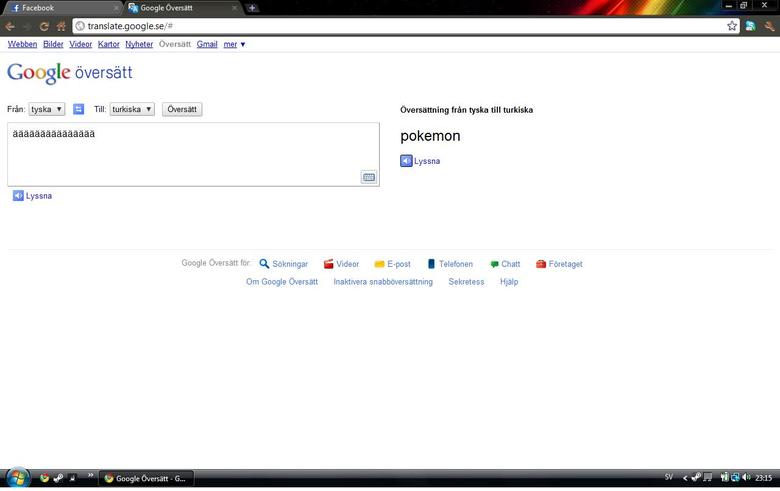The height and width of the screenshot is (491, 780).
Task: Reload the page with the refresh icon
Action: 44,26
